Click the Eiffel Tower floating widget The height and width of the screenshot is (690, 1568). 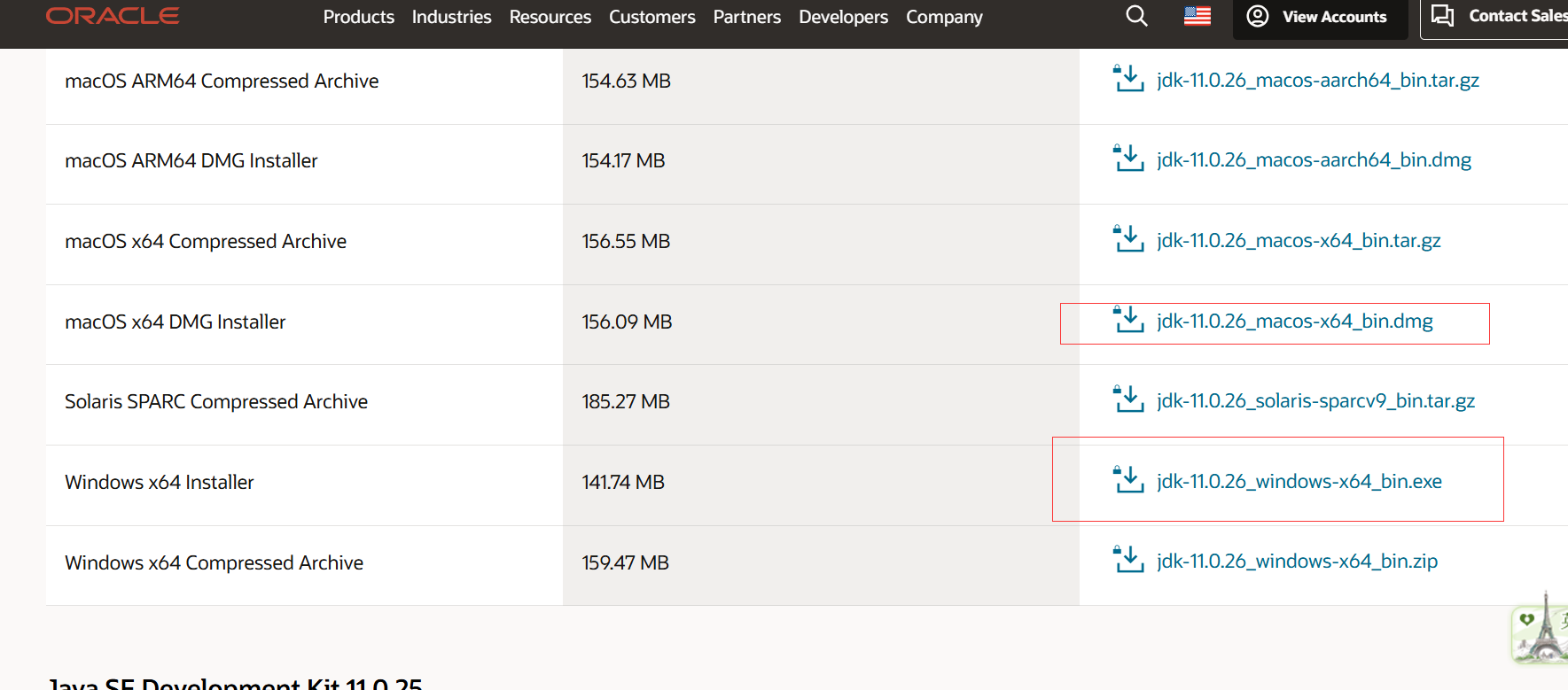point(1541,629)
